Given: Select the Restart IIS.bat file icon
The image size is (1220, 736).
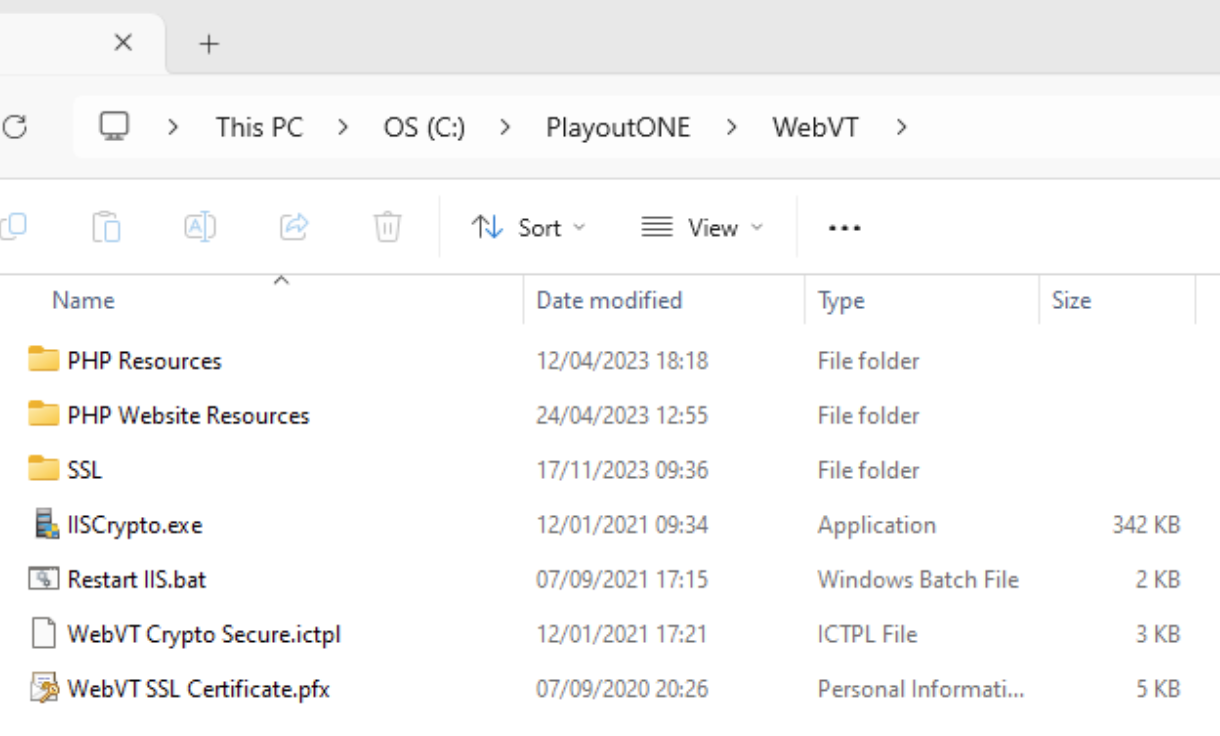Looking at the screenshot, I should pos(43,578).
